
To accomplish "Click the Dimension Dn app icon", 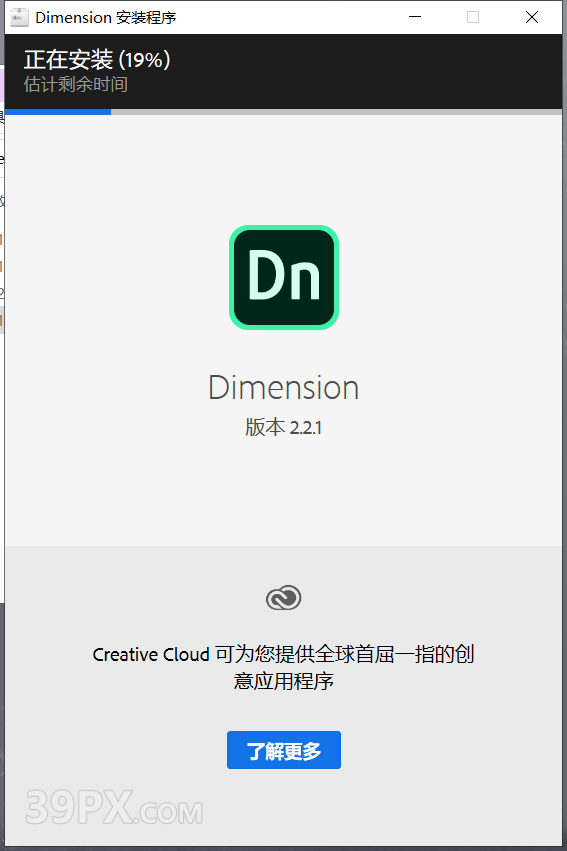I will tap(284, 277).
